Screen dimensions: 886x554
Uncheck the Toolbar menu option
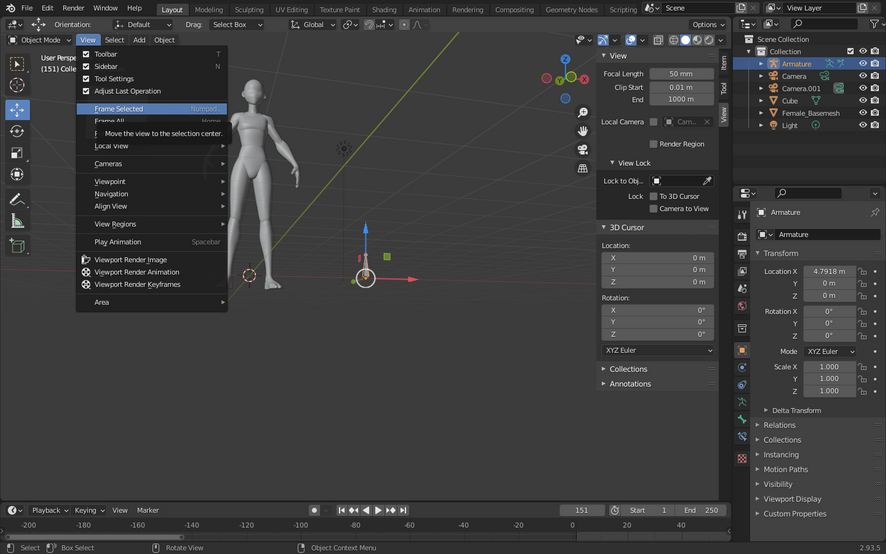click(86, 54)
